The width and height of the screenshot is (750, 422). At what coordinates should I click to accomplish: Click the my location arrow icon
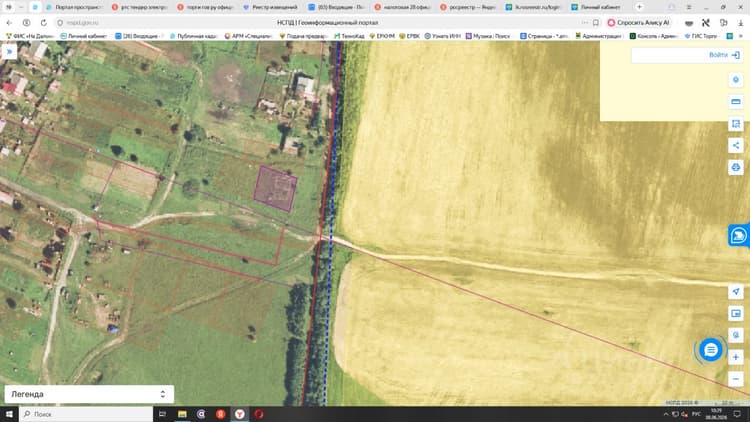(x=736, y=291)
